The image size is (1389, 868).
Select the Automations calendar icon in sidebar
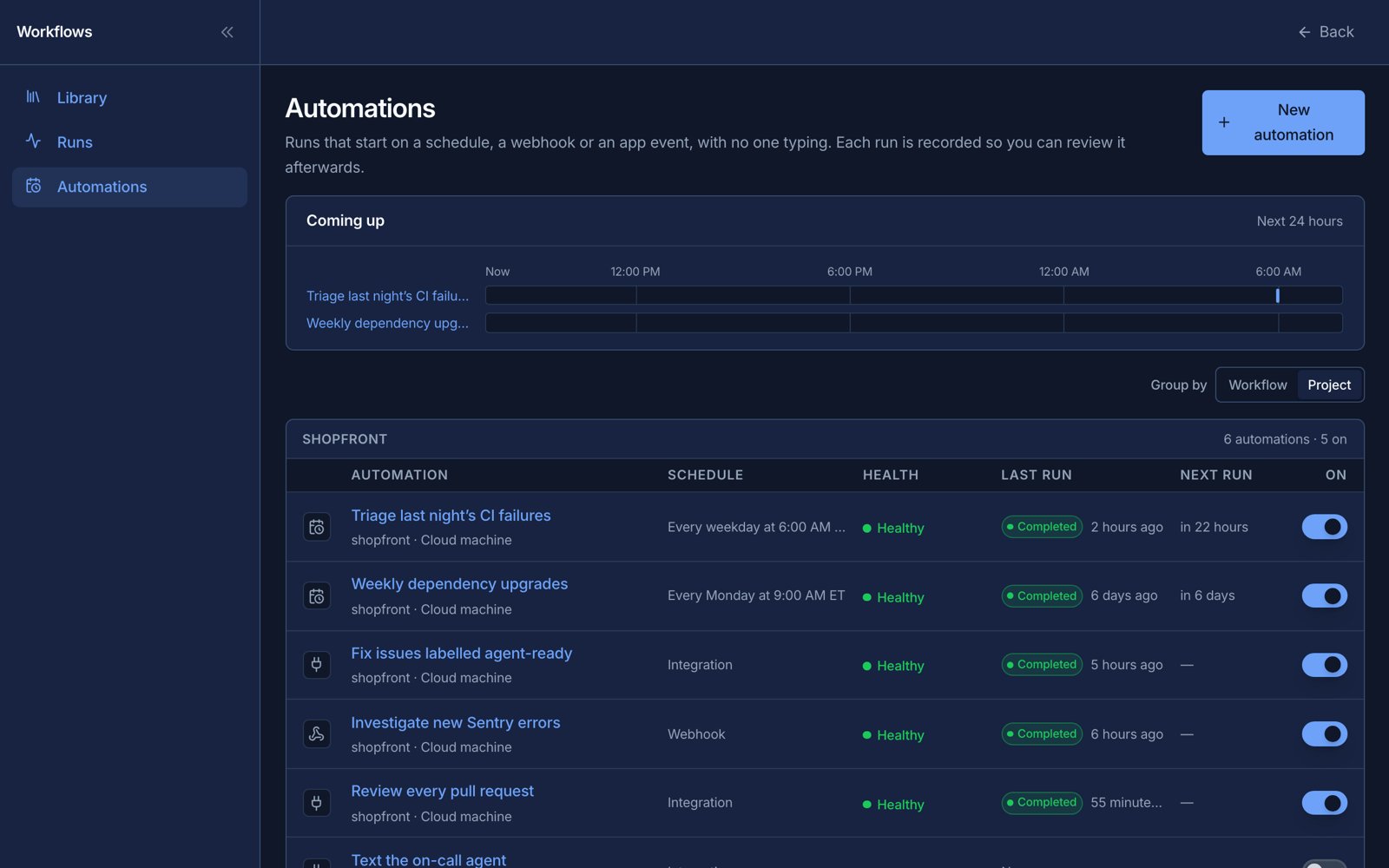click(x=33, y=186)
